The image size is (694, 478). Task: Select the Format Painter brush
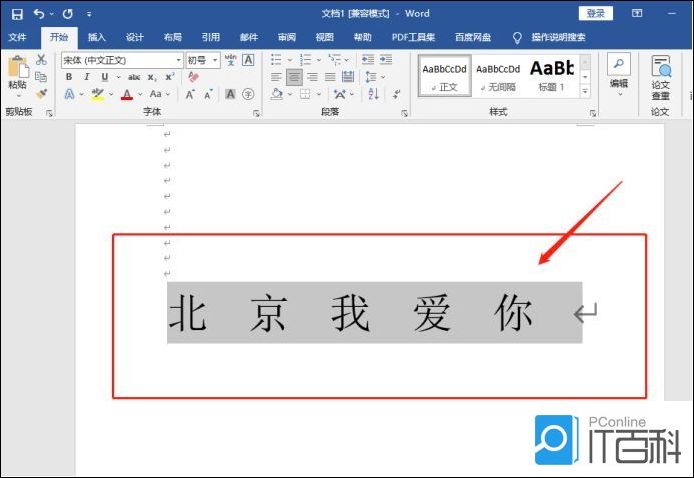pyautogui.click(x=41, y=94)
